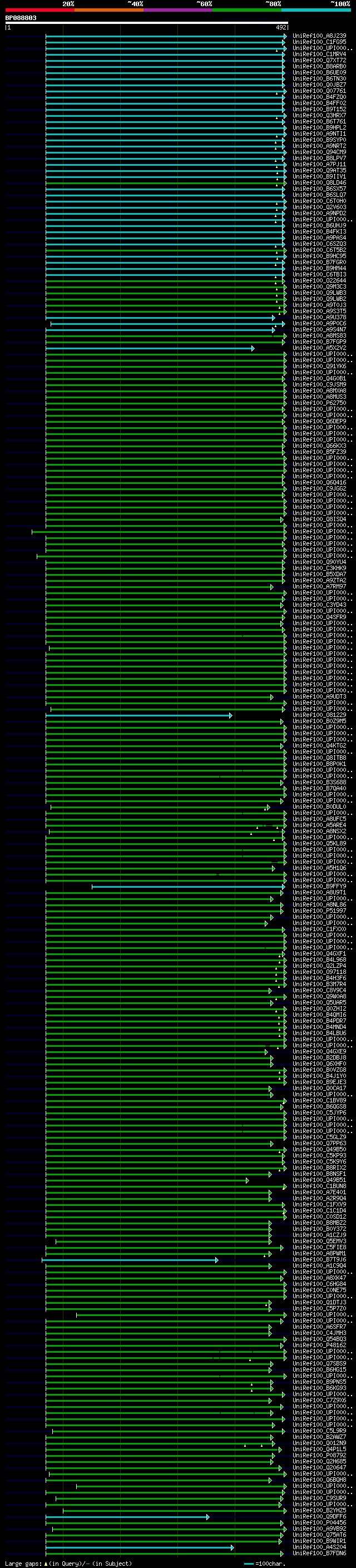Screen dimensions: 356x1568
Task: Select the UniRef100_Q5KL89 label
Action: tap(319, 844)
